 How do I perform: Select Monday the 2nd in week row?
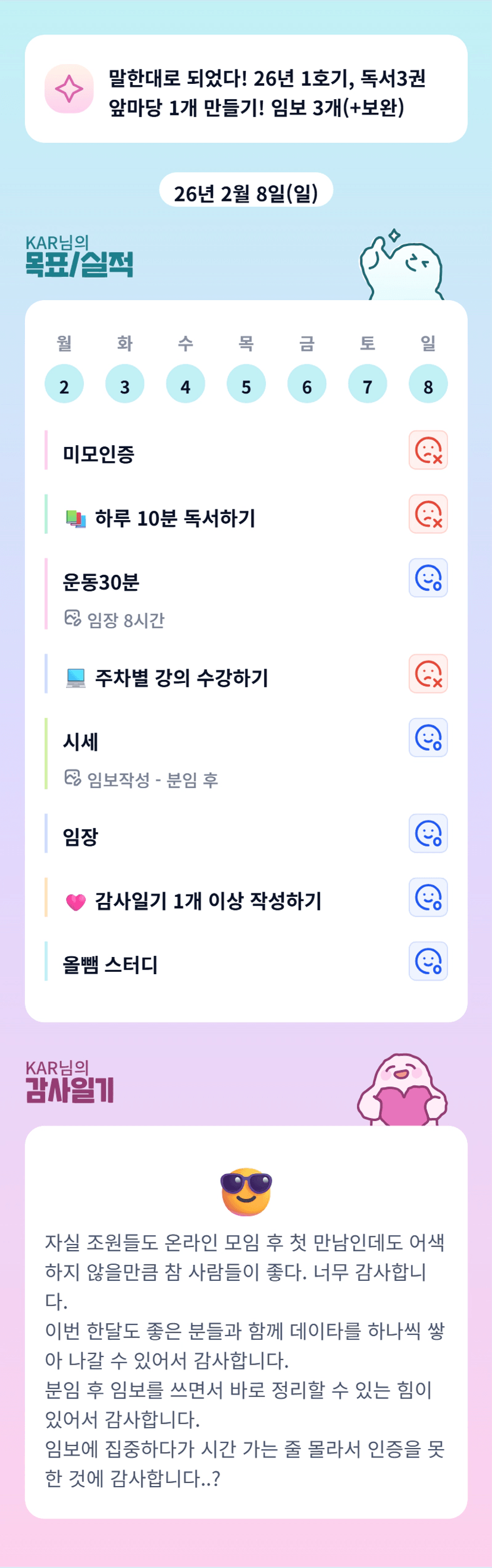click(64, 385)
